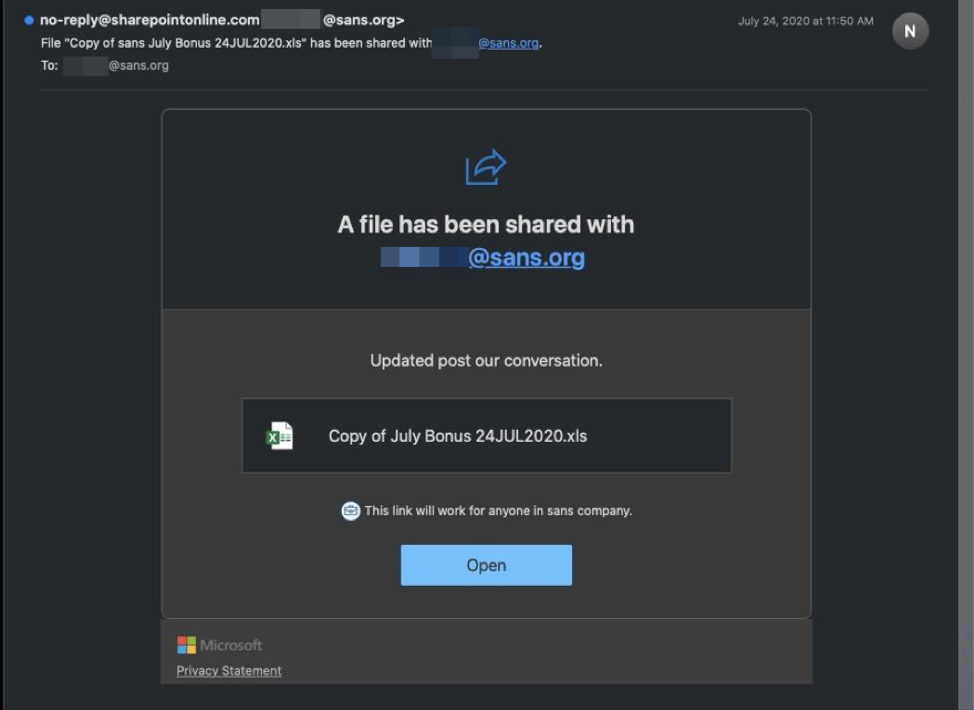Open "Copy of July Bonus 24JUL2020.xls" file name
The height and width of the screenshot is (710, 974).
pyautogui.click(x=457, y=436)
